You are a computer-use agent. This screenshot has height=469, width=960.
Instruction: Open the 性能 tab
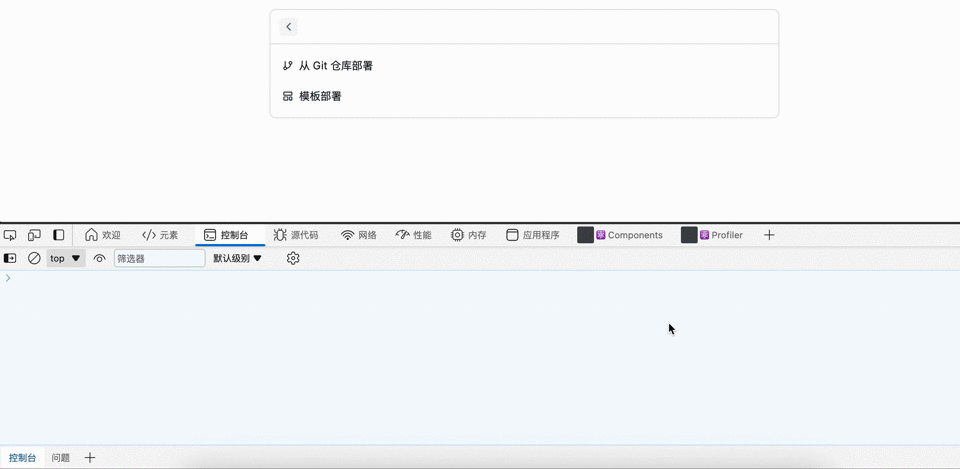click(414, 235)
